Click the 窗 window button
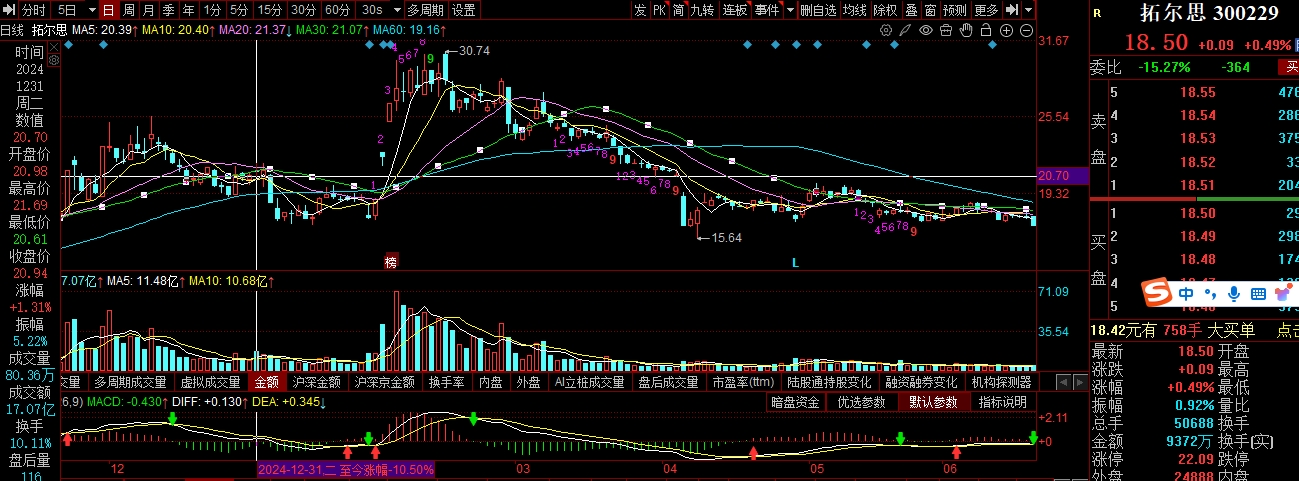The width and height of the screenshot is (1299, 481). tap(930, 10)
